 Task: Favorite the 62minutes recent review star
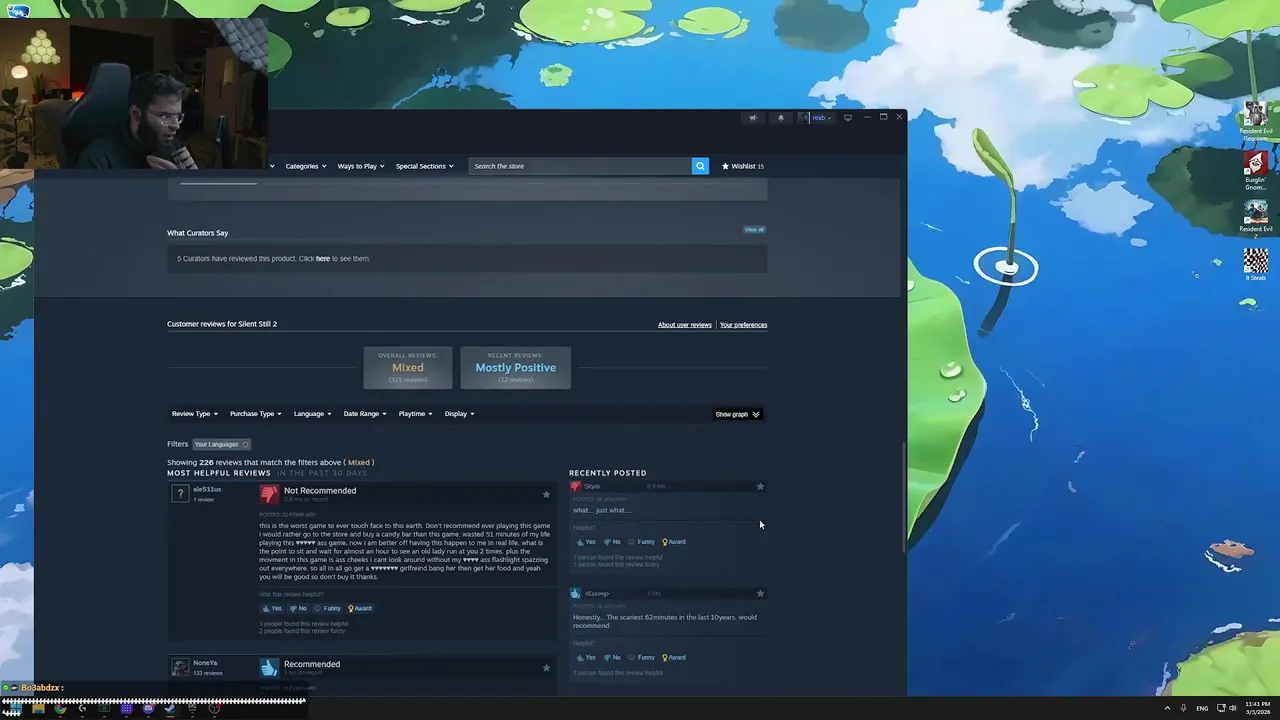(x=760, y=593)
